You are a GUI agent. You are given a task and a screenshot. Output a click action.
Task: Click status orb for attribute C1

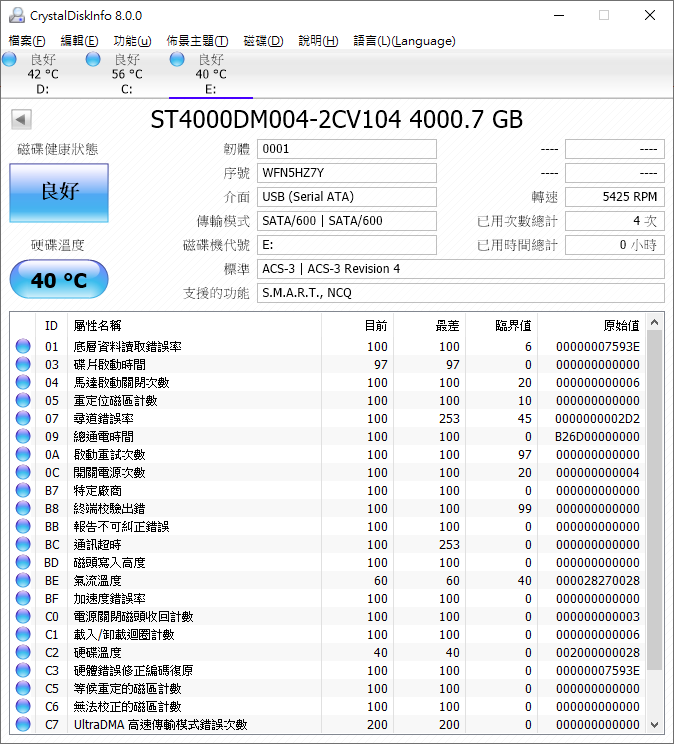click(x=23, y=635)
